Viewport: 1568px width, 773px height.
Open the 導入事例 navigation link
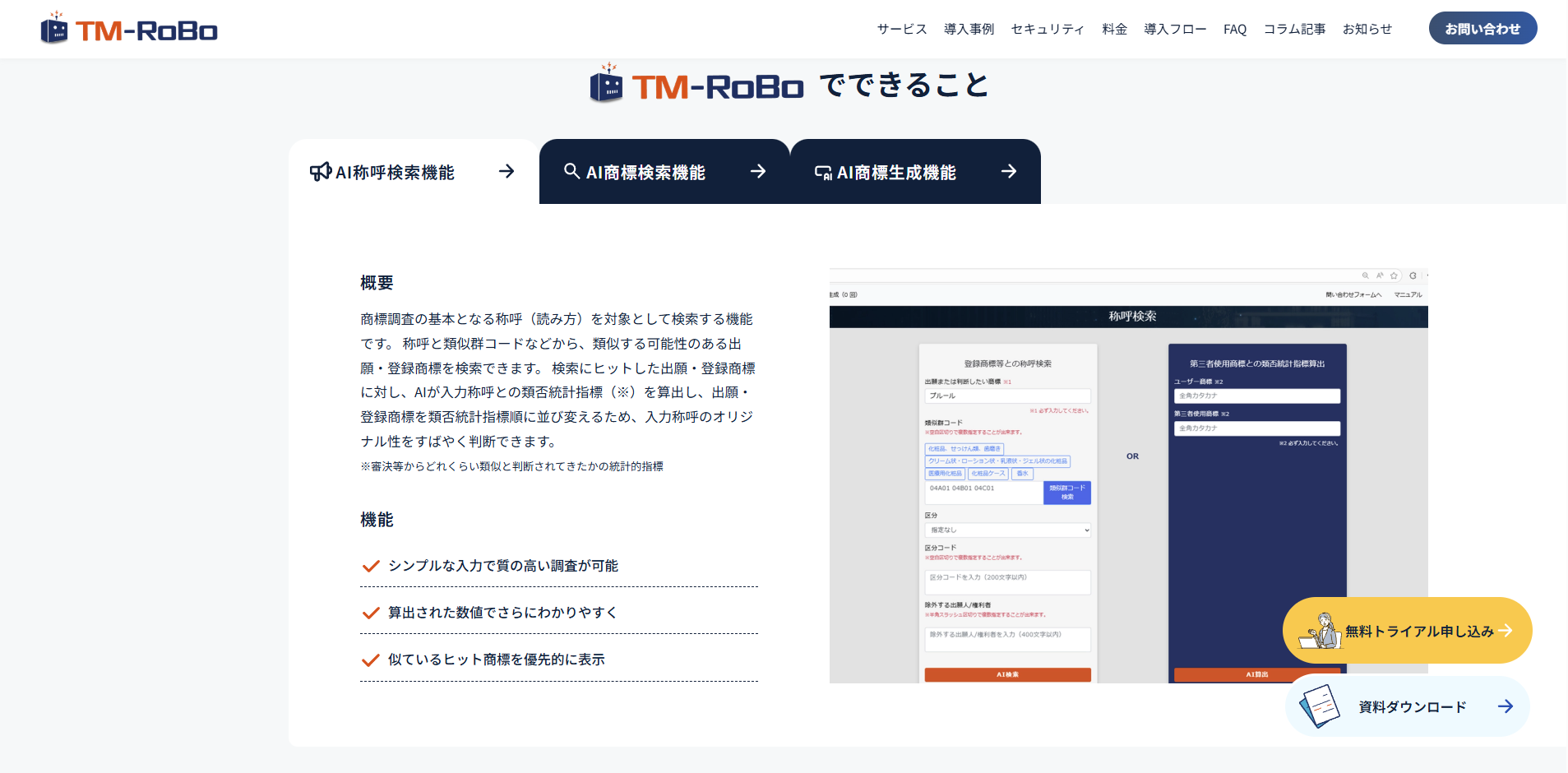coord(969,29)
